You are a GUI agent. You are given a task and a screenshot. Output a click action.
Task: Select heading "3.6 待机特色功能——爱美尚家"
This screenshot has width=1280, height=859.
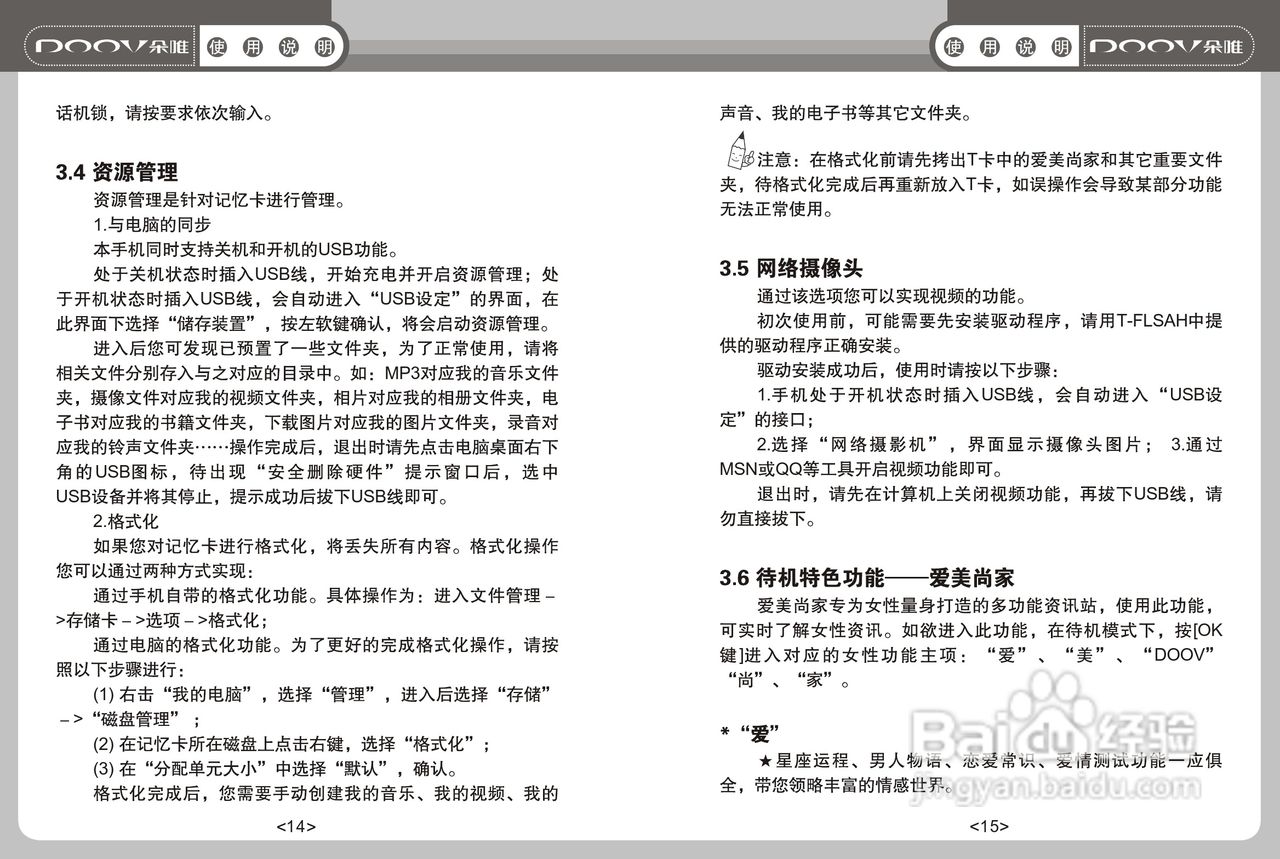(x=867, y=578)
